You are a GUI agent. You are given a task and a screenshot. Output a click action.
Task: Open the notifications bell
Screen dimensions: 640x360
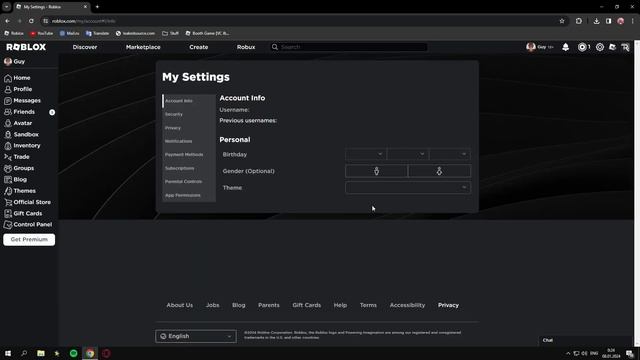[565, 47]
